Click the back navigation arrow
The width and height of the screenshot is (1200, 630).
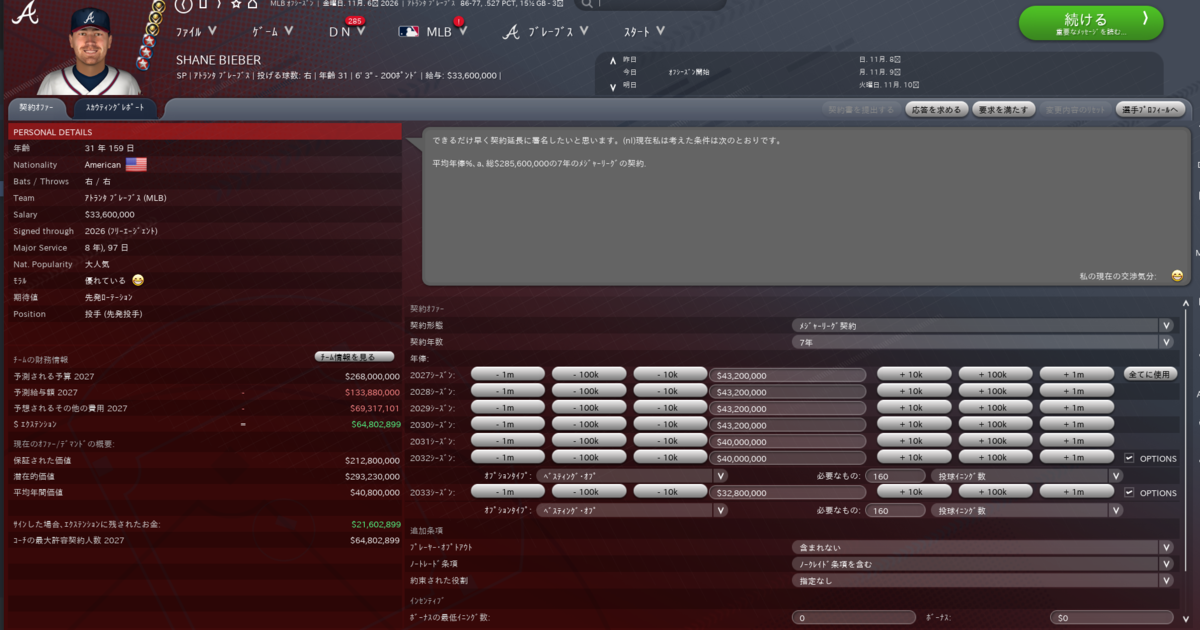(183, 5)
